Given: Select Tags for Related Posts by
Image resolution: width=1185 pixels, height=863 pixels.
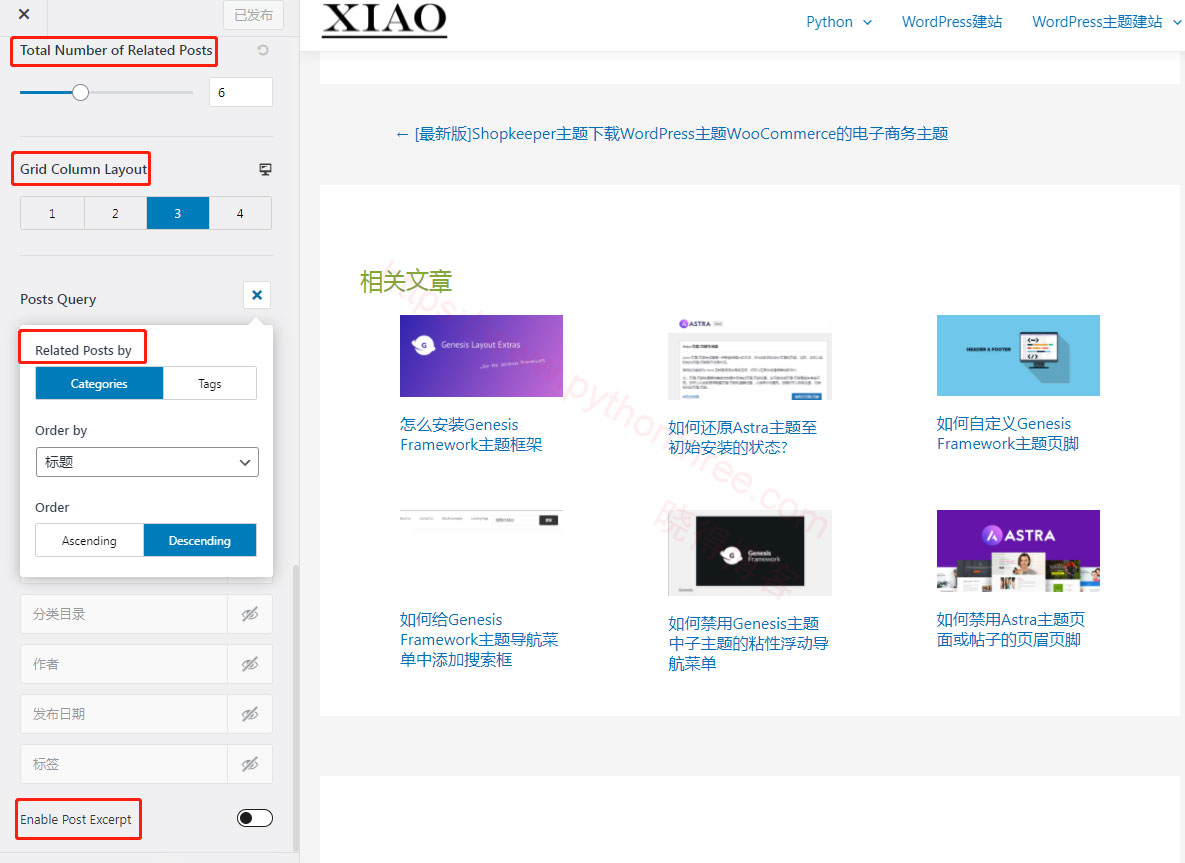Looking at the screenshot, I should tap(209, 383).
